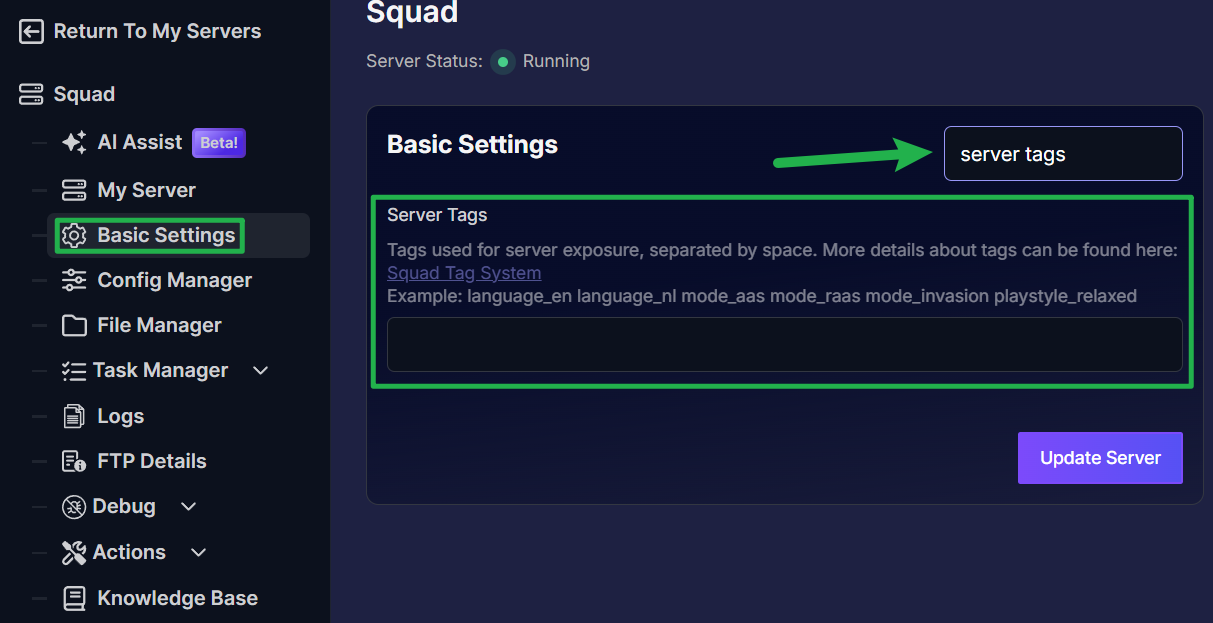Click the Basic Settings panel heading
The image size is (1213, 623).
[472, 144]
